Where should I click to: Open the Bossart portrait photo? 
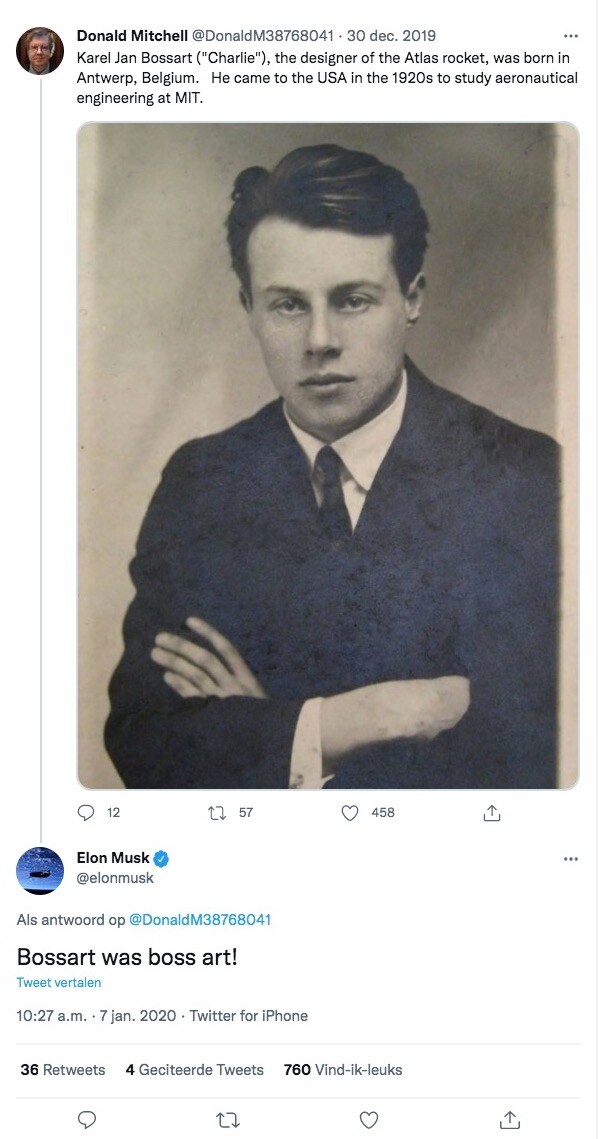pos(328,455)
